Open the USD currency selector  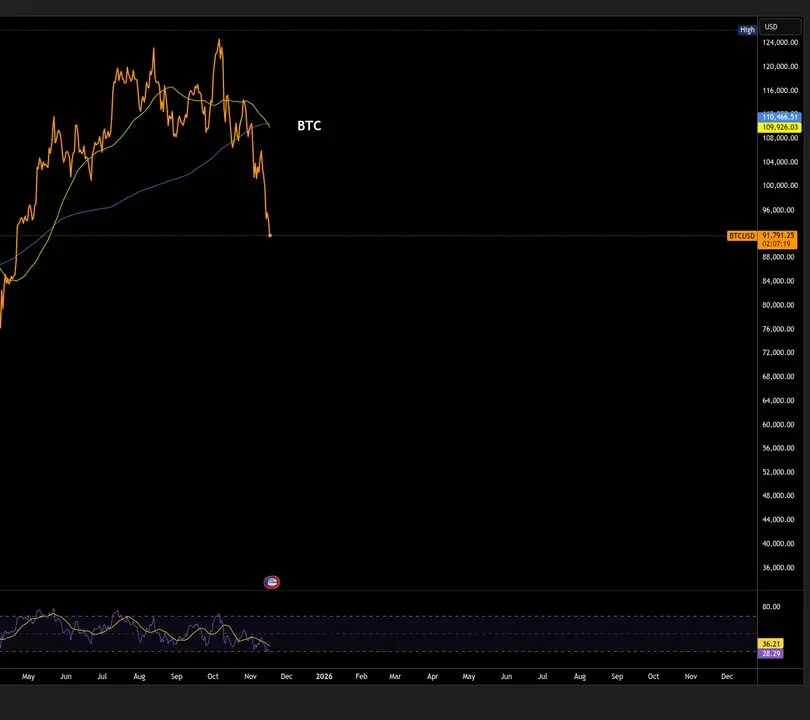[x=780, y=27]
